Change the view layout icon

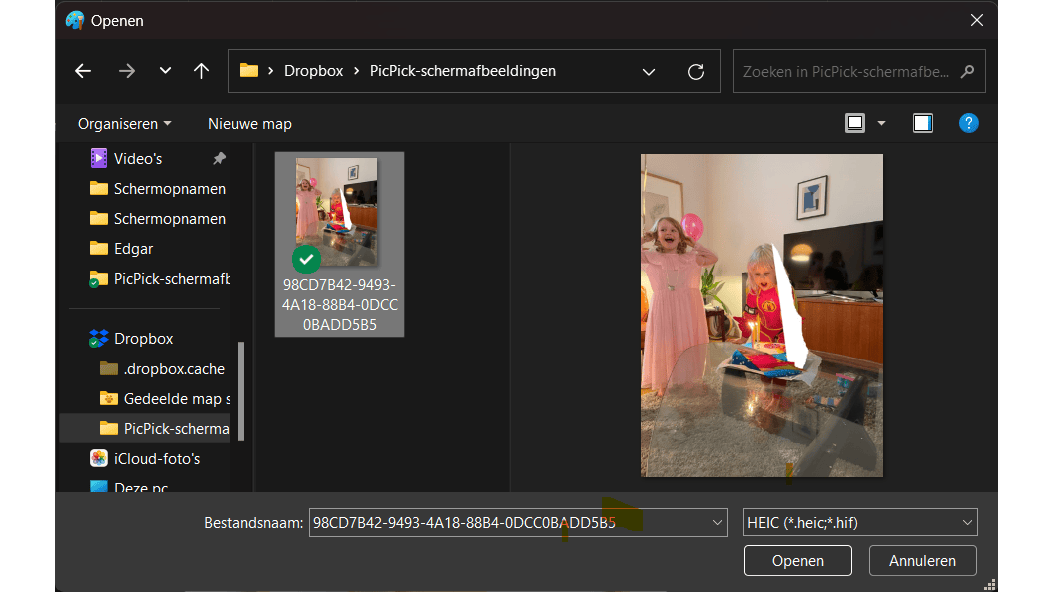[855, 123]
